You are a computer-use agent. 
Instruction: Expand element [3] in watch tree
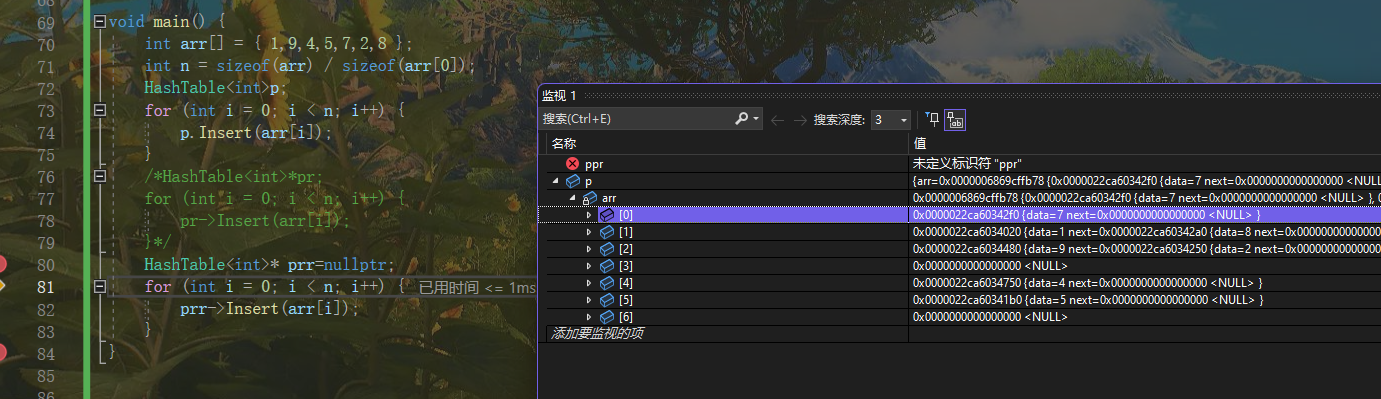(x=589, y=266)
